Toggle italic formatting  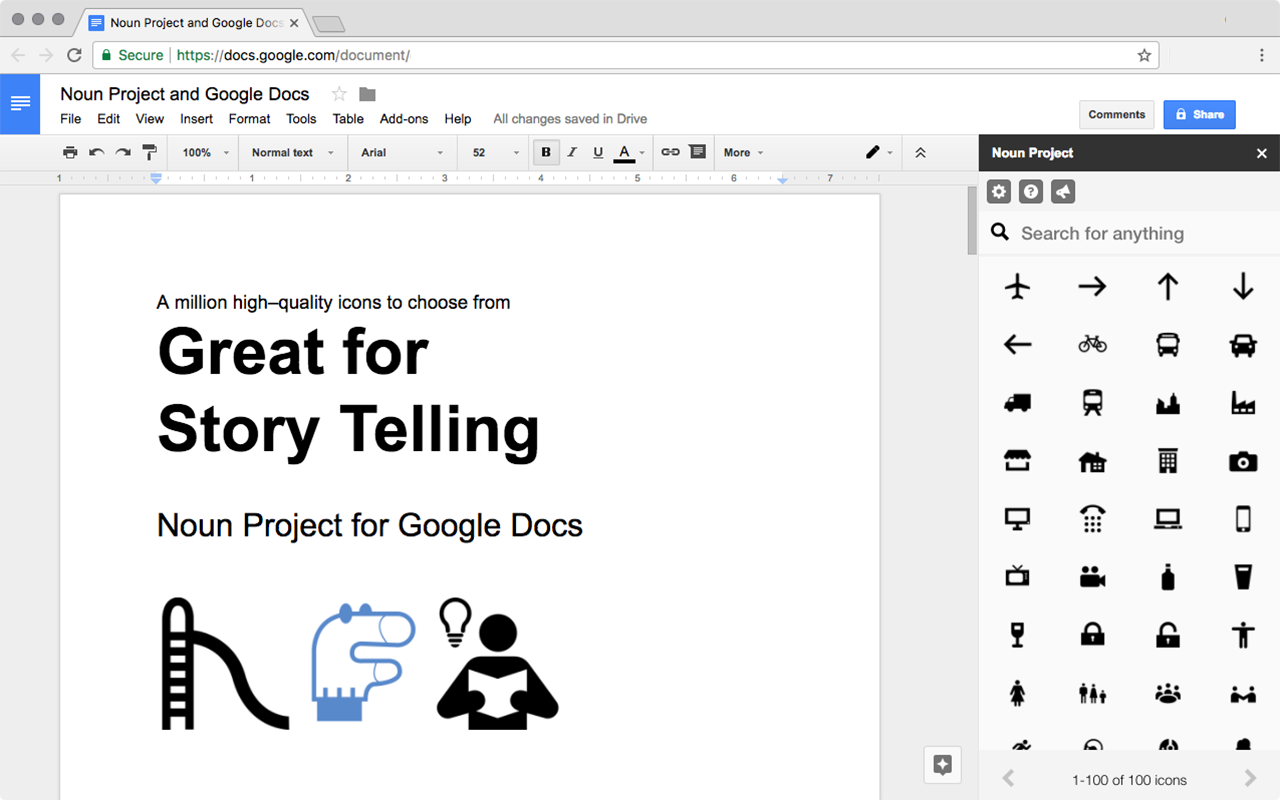(572, 153)
